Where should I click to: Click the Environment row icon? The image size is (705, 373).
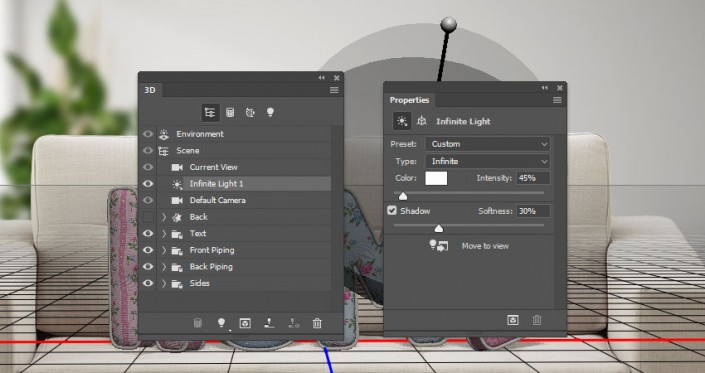pyautogui.click(x=164, y=134)
